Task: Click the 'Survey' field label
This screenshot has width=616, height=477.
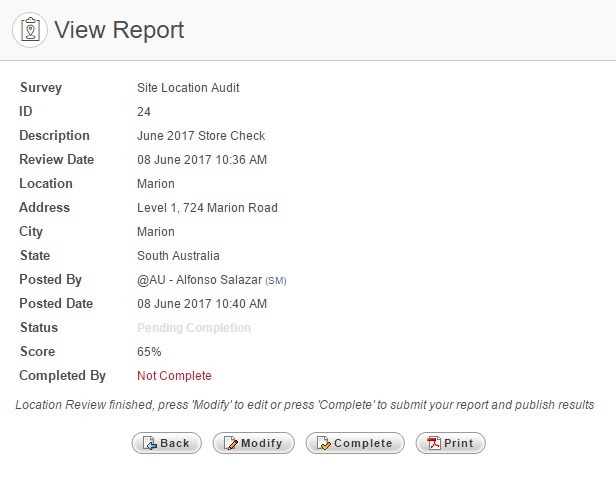Action: tap(41, 88)
